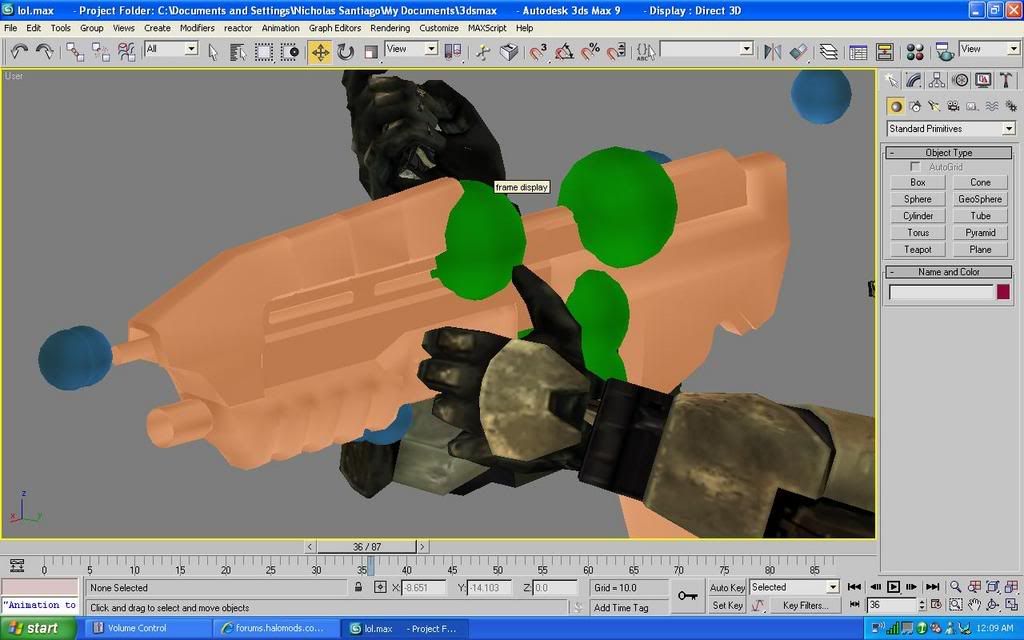1024x640 pixels.
Task: Open the Layer Manager icon
Action: 828,52
